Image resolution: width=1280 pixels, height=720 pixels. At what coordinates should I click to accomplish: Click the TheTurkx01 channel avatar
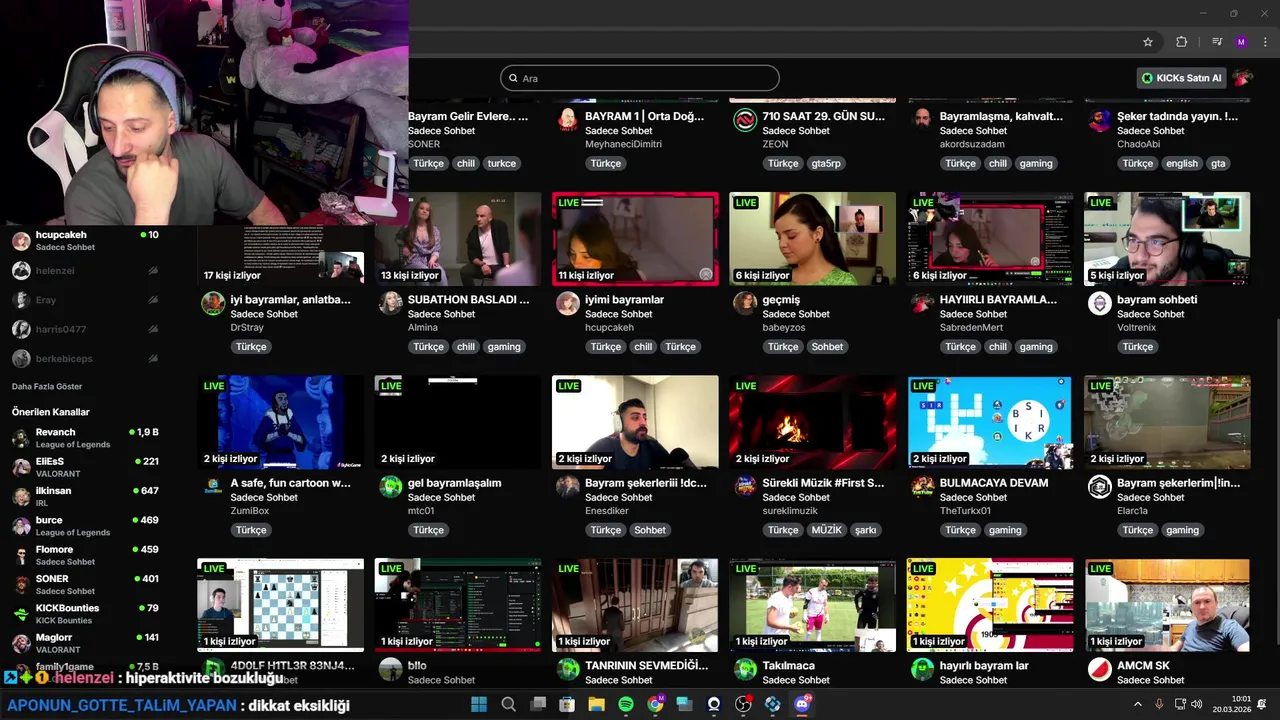coord(922,487)
